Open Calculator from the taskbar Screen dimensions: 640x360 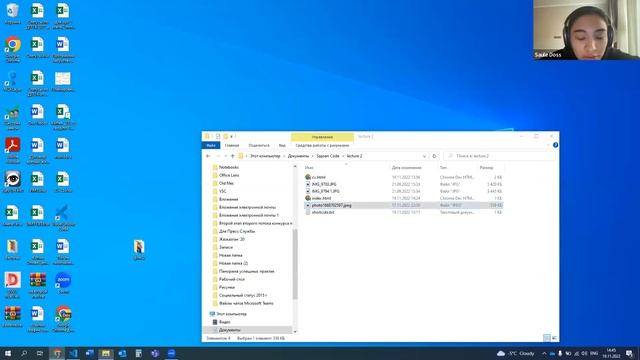(x=139, y=353)
